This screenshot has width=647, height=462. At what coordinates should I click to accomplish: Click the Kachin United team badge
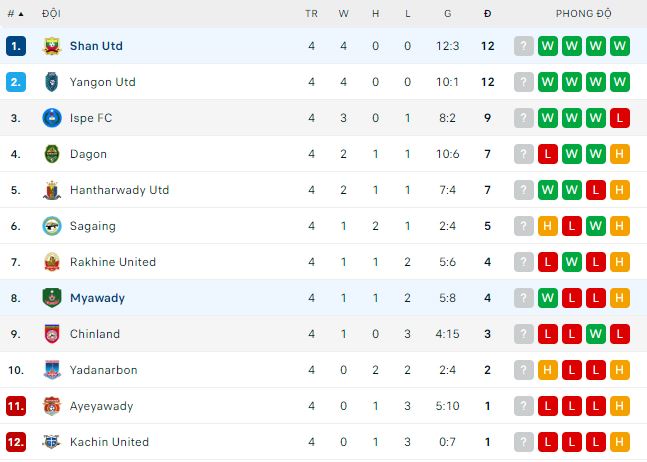(52, 442)
